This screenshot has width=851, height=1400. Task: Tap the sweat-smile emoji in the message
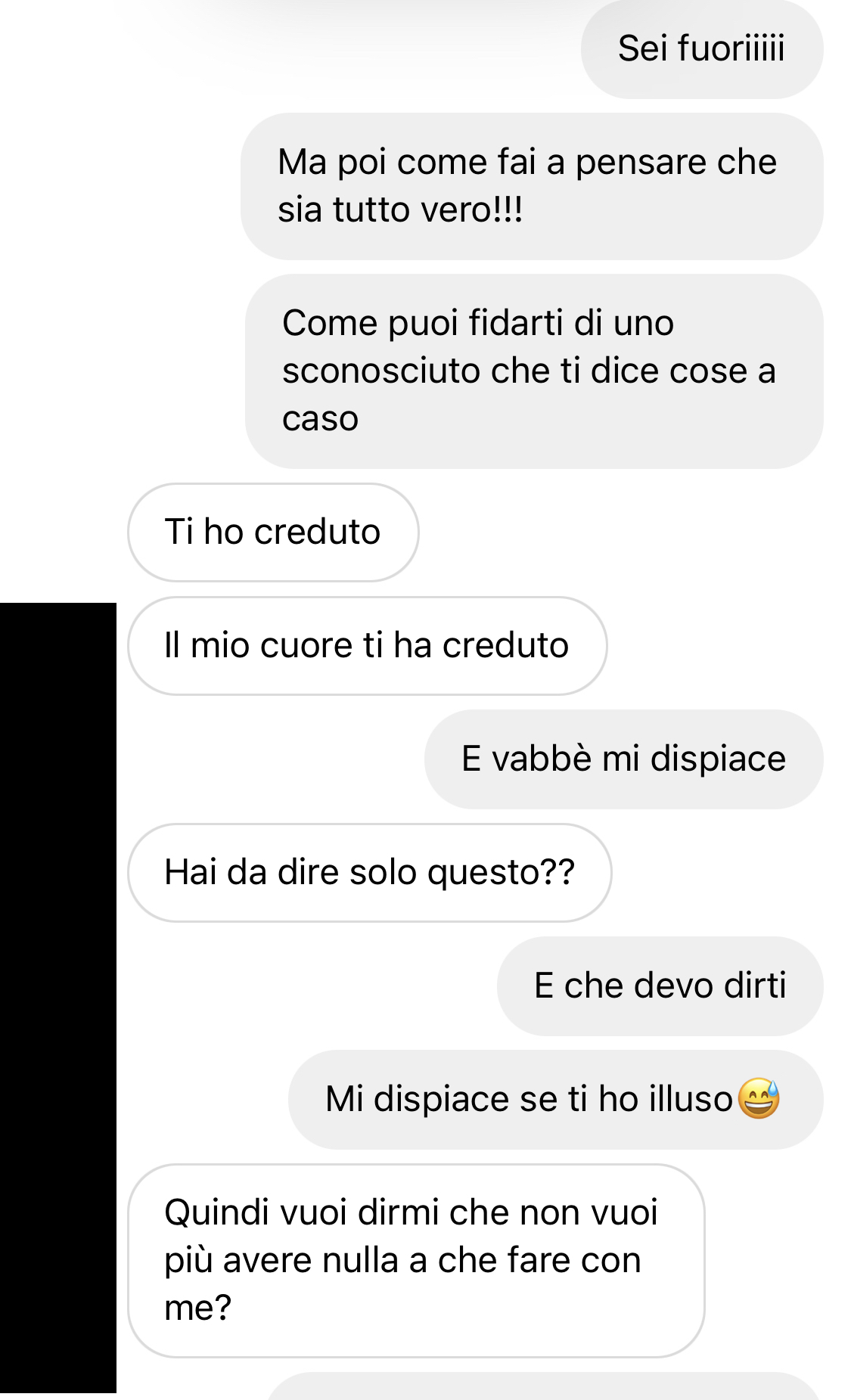pyautogui.click(x=758, y=1098)
